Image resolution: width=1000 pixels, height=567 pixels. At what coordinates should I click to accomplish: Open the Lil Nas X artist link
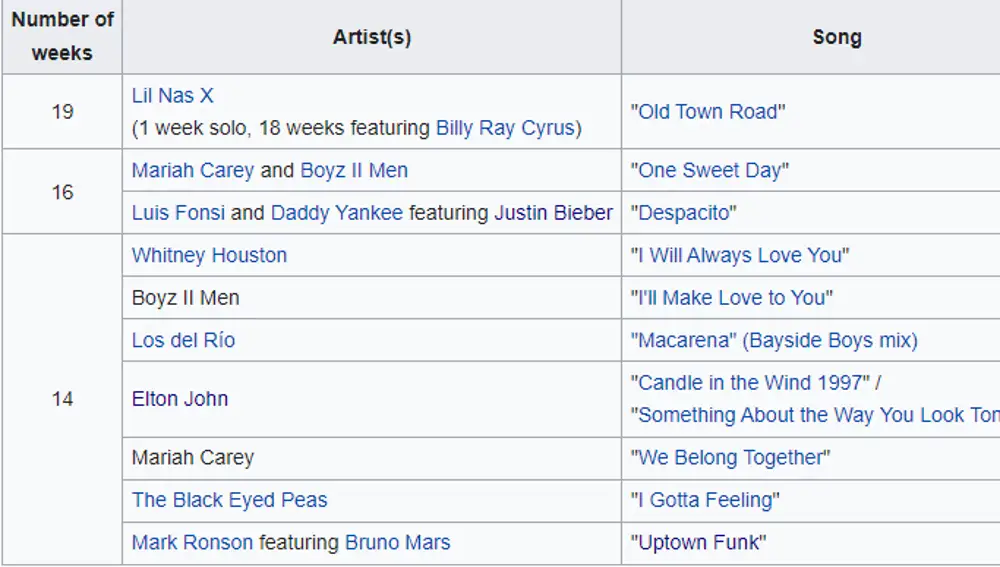tap(172, 96)
